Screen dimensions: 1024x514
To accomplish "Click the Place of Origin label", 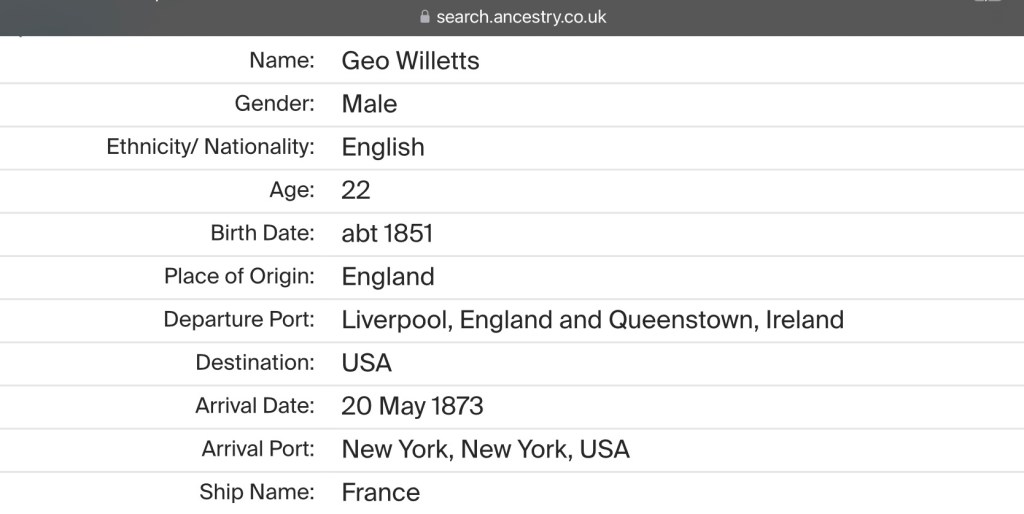I will (x=239, y=276).
